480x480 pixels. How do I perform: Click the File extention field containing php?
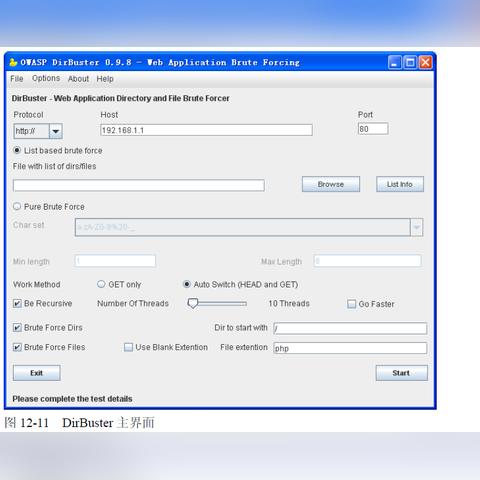coord(350,348)
